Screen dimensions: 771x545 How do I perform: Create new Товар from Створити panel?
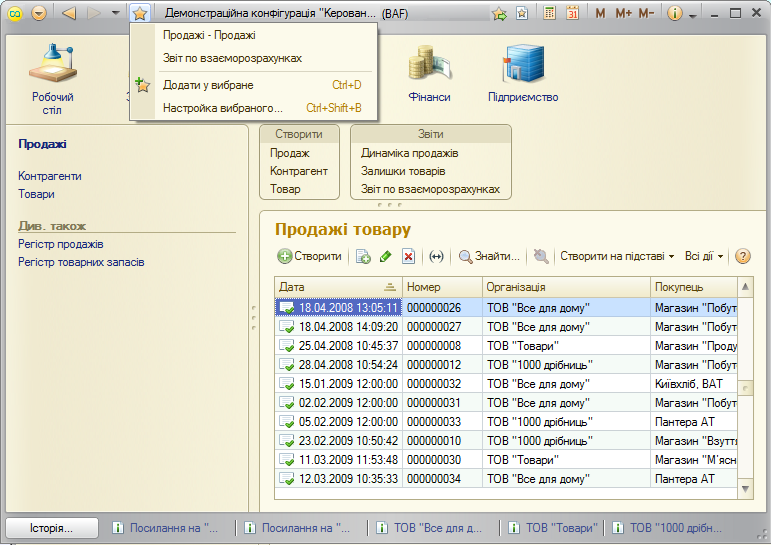click(x=285, y=189)
